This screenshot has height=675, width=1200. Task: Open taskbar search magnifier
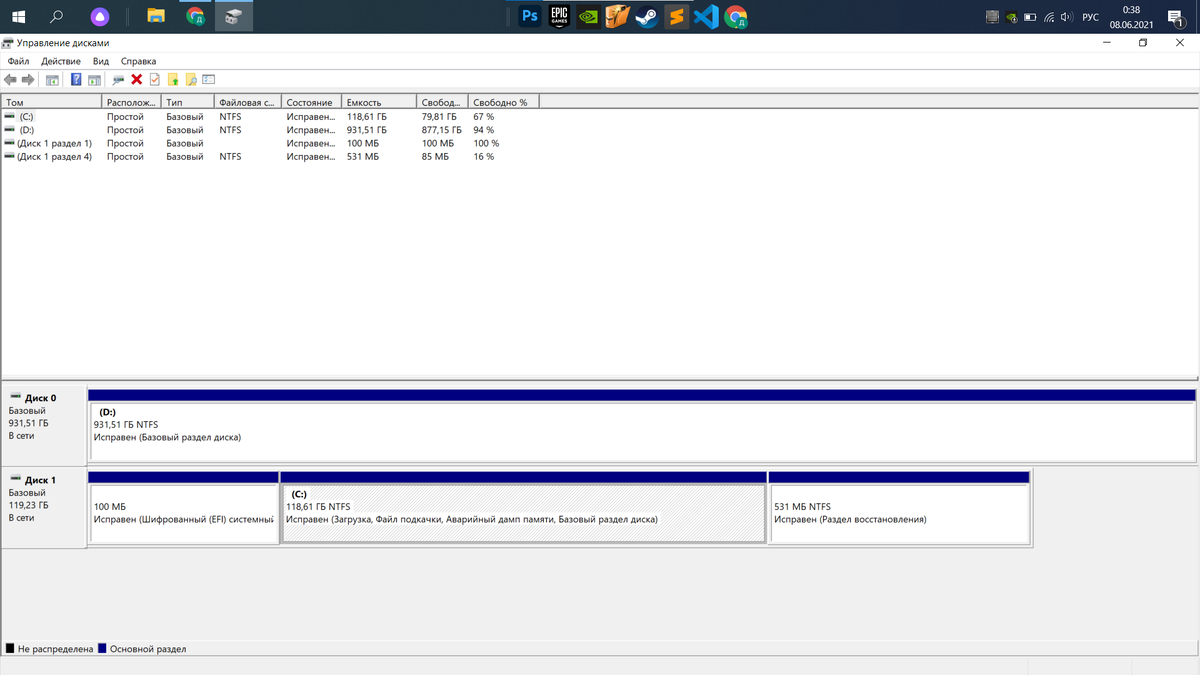pos(56,16)
